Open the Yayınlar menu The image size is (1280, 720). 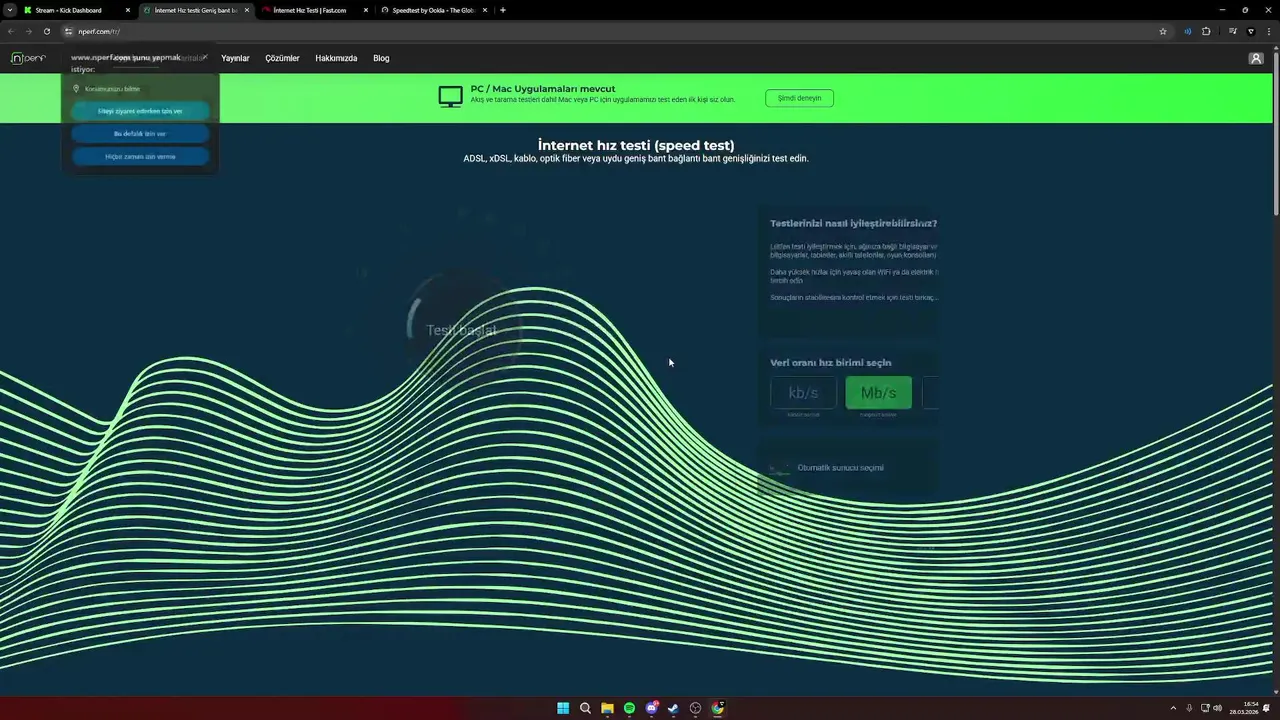tap(235, 58)
